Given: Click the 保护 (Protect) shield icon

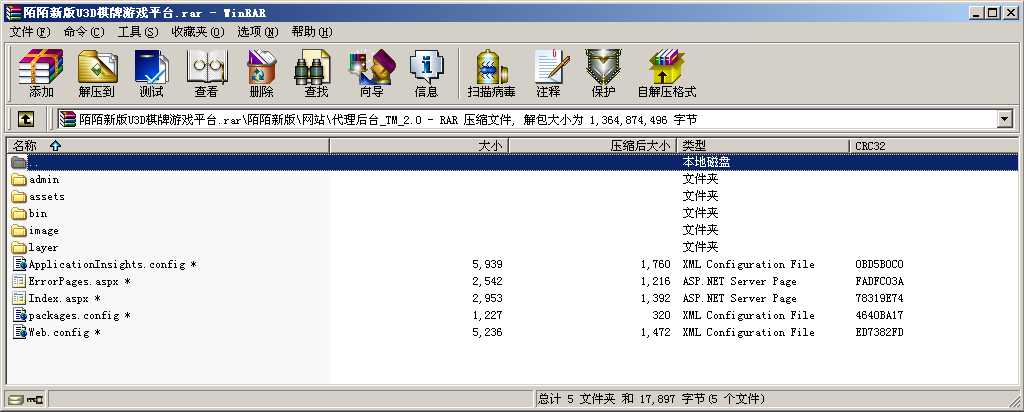Looking at the screenshot, I should click(x=603, y=67).
